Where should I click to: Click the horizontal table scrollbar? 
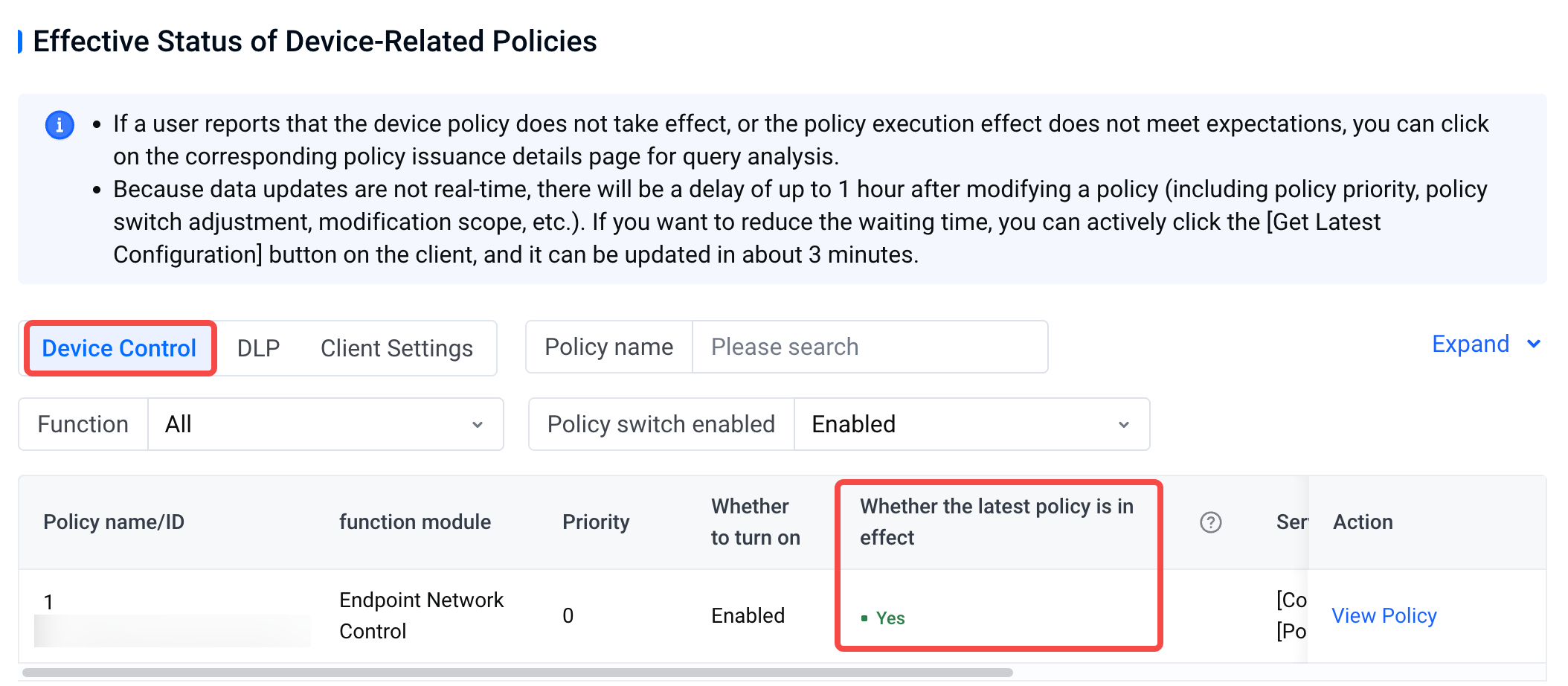pyautogui.click(x=518, y=673)
